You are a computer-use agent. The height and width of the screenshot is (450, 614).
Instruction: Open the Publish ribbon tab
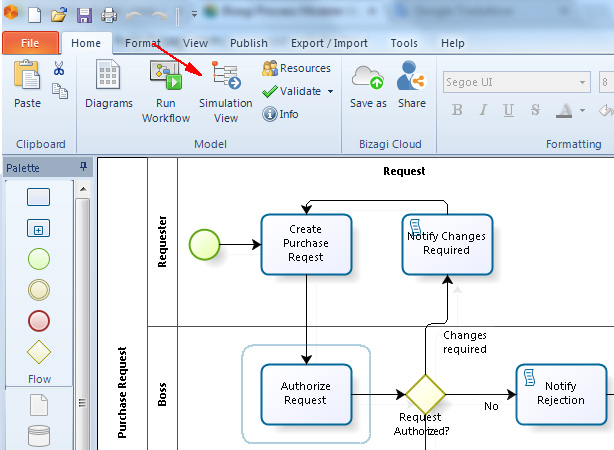click(x=249, y=43)
